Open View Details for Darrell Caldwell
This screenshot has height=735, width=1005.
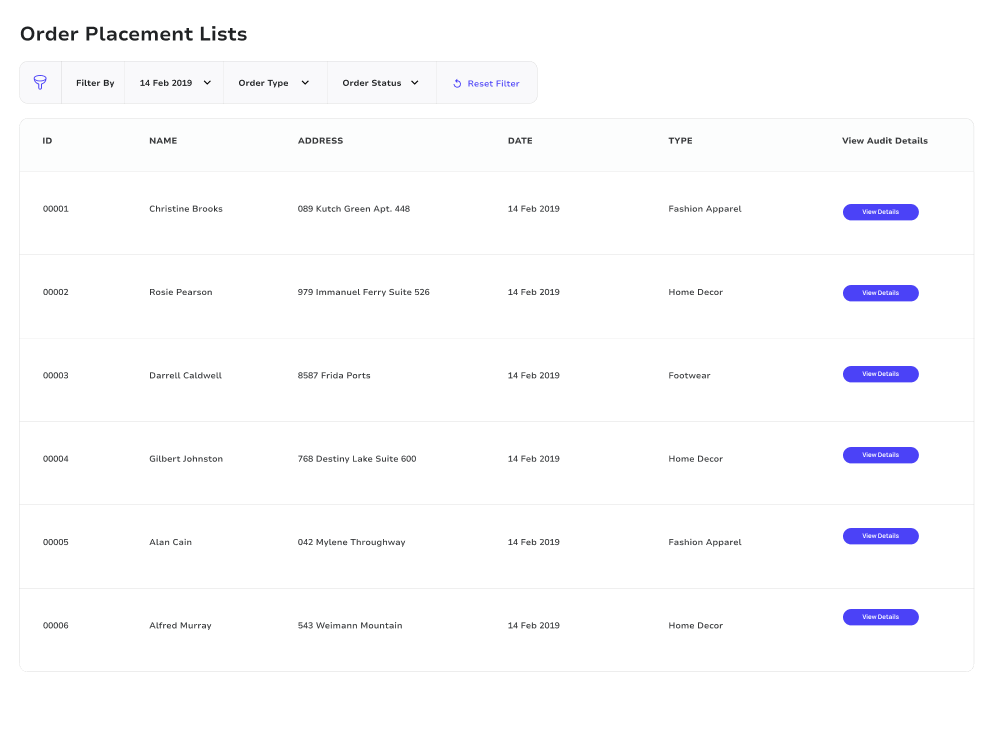880,374
